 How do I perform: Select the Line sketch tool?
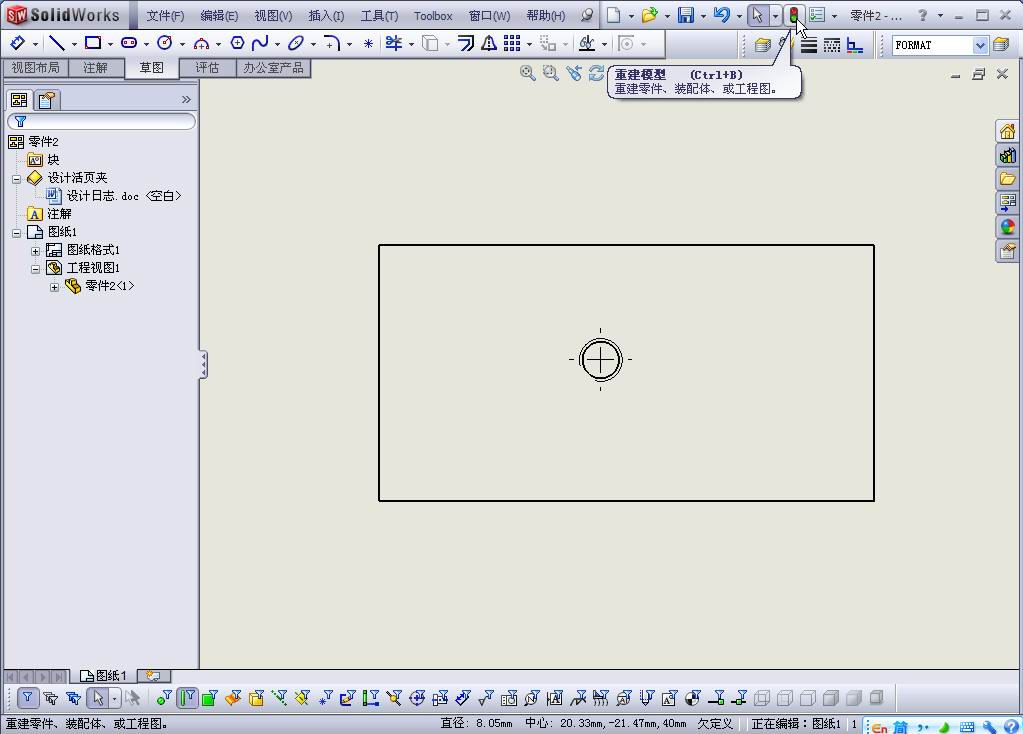point(57,43)
